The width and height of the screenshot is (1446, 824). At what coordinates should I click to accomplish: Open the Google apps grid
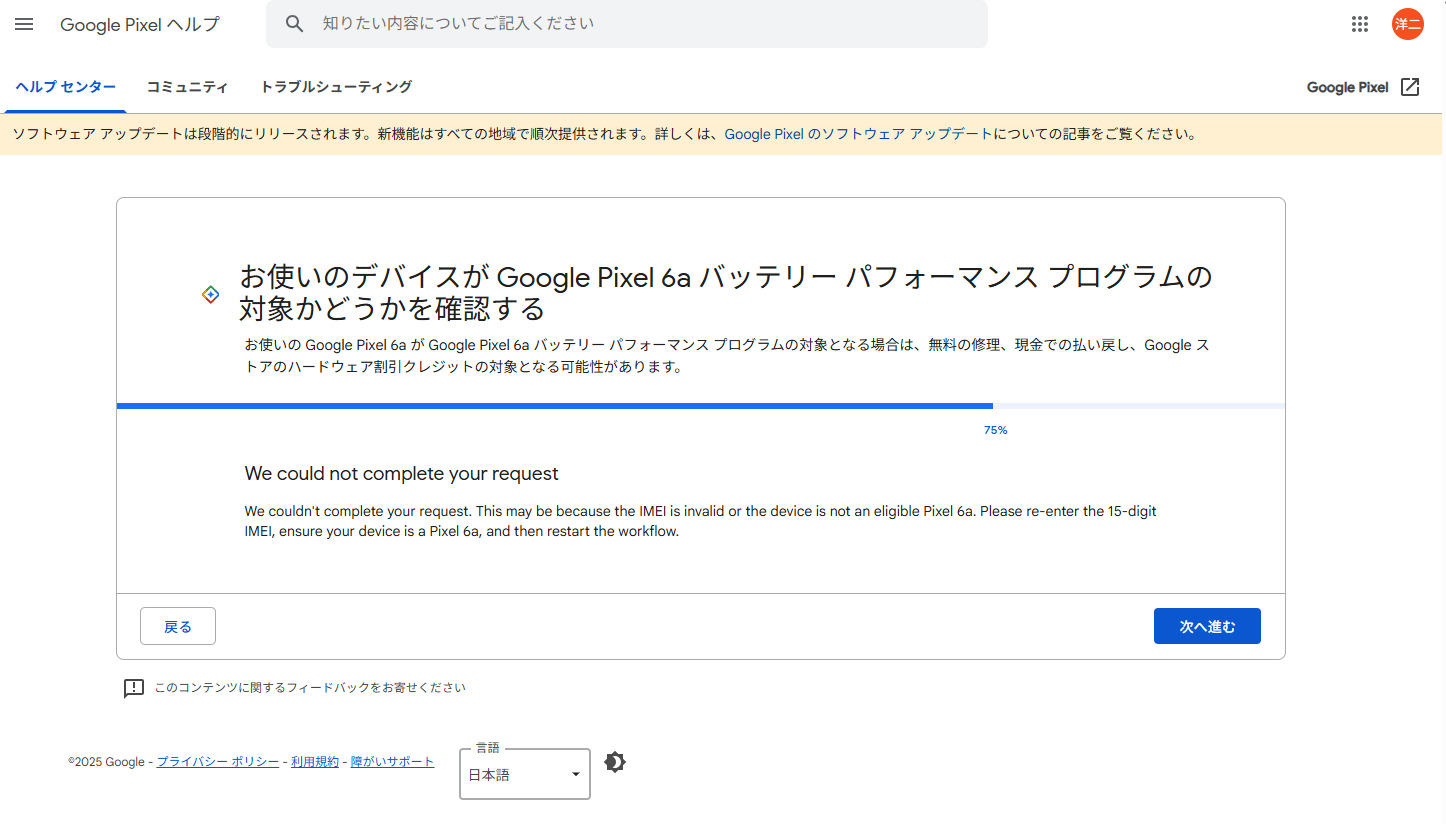point(1359,24)
